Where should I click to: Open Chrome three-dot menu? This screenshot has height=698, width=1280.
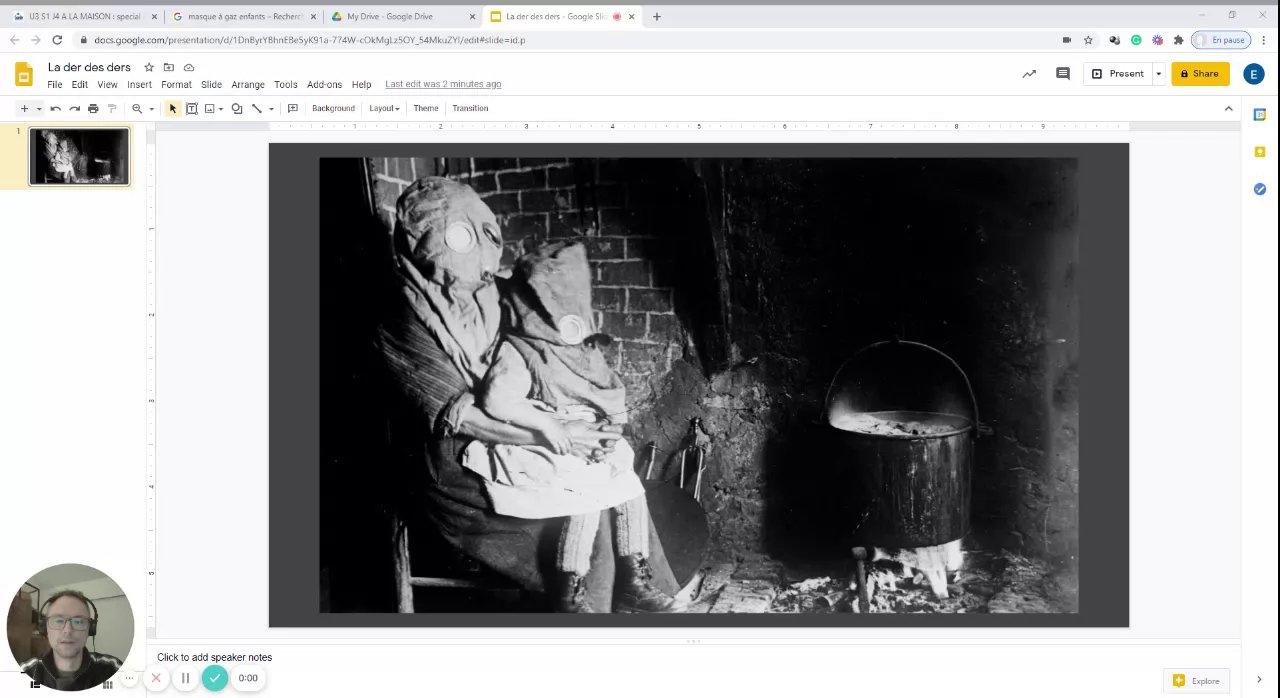pyautogui.click(x=1264, y=40)
